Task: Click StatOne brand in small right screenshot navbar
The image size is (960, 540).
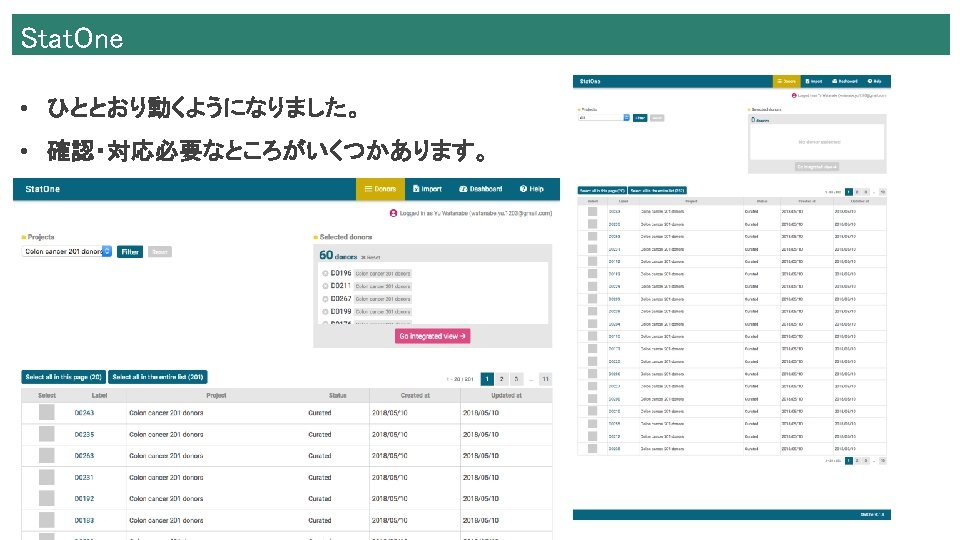Action: 590,81
